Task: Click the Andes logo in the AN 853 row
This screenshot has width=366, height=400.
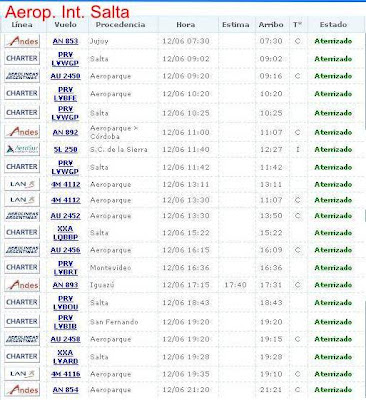Action: [x=22, y=41]
